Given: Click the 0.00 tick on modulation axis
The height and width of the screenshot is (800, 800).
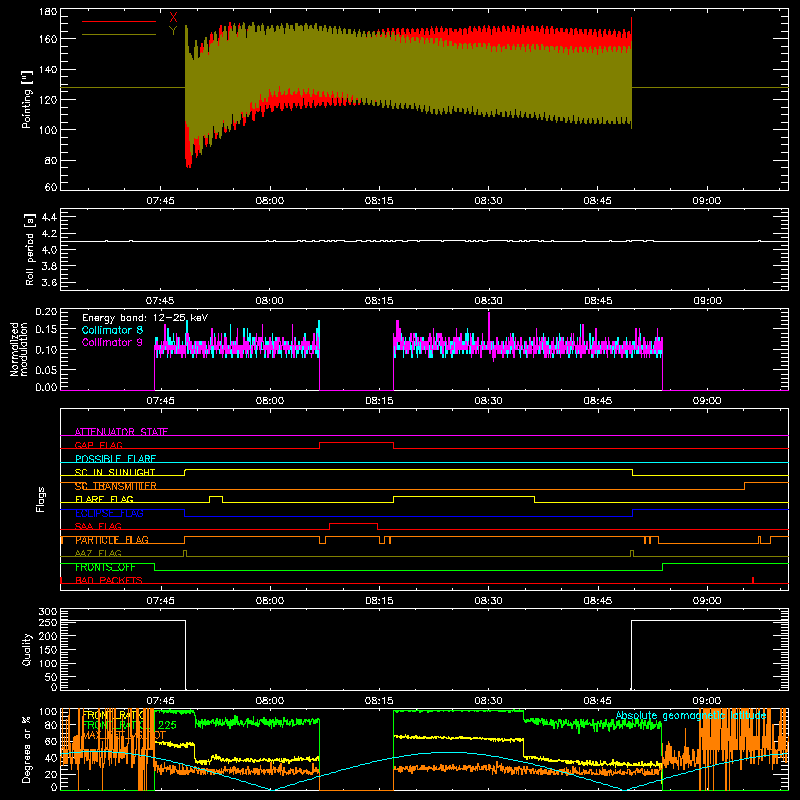Looking at the screenshot, I should [x=47, y=387].
